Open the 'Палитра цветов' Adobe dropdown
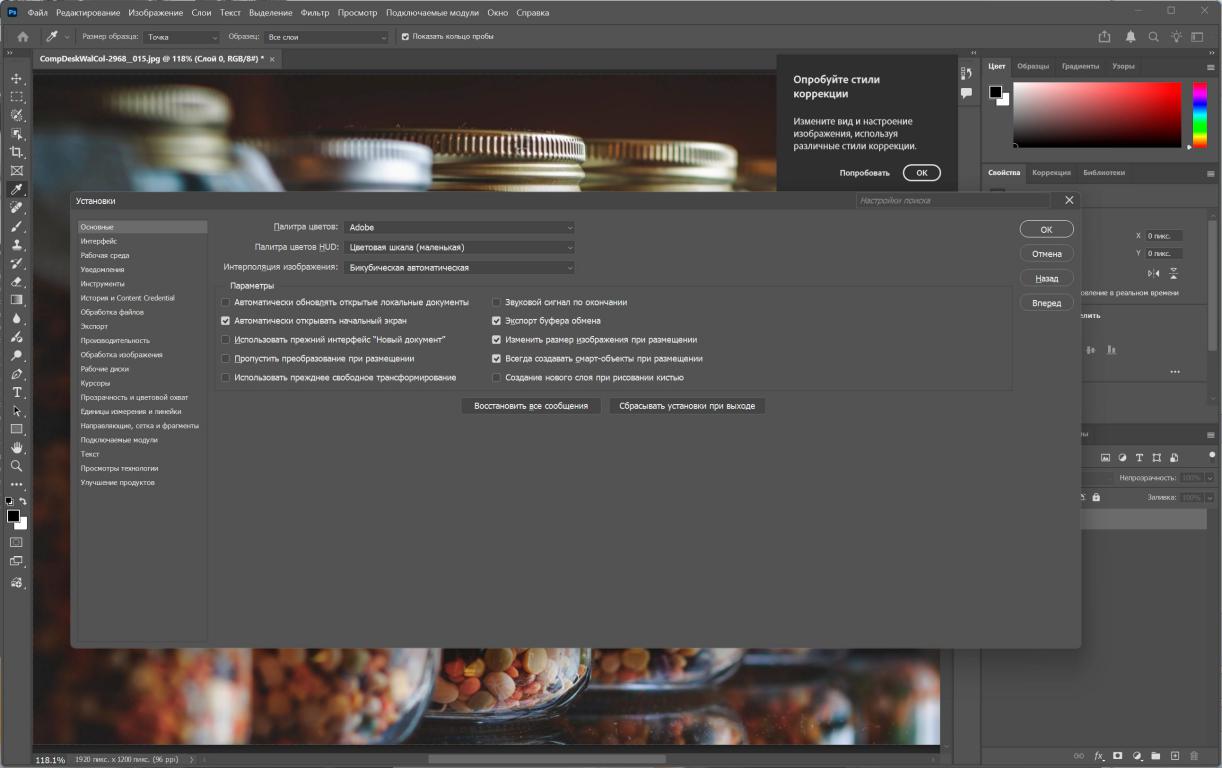This screenshot has width=1222, height=768. point(459,227)
